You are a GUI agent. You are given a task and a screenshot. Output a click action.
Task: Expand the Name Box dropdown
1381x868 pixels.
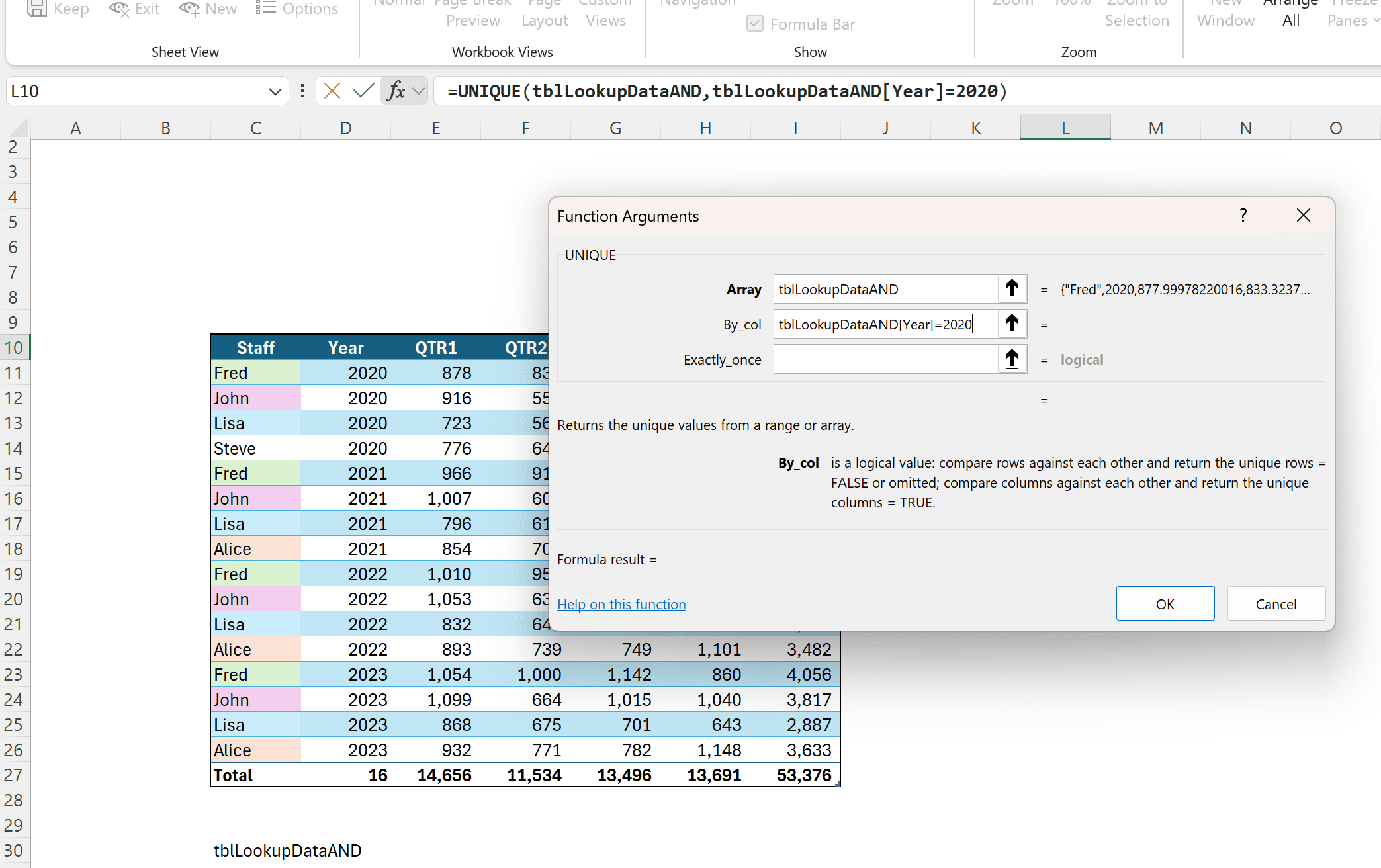pyautogui.click(x=275, y=91)
